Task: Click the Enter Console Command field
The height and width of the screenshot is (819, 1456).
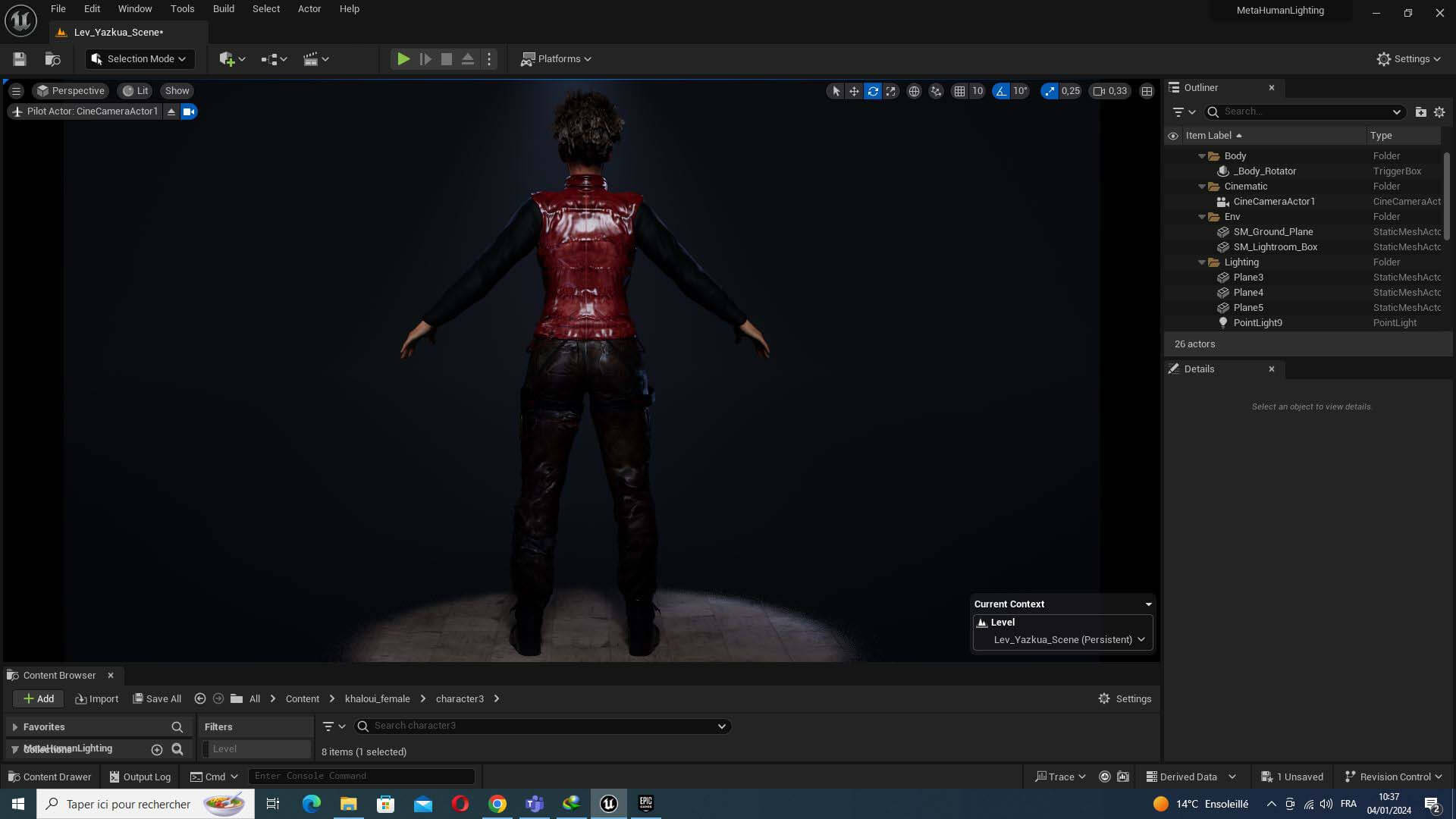Action: (361, 776)
